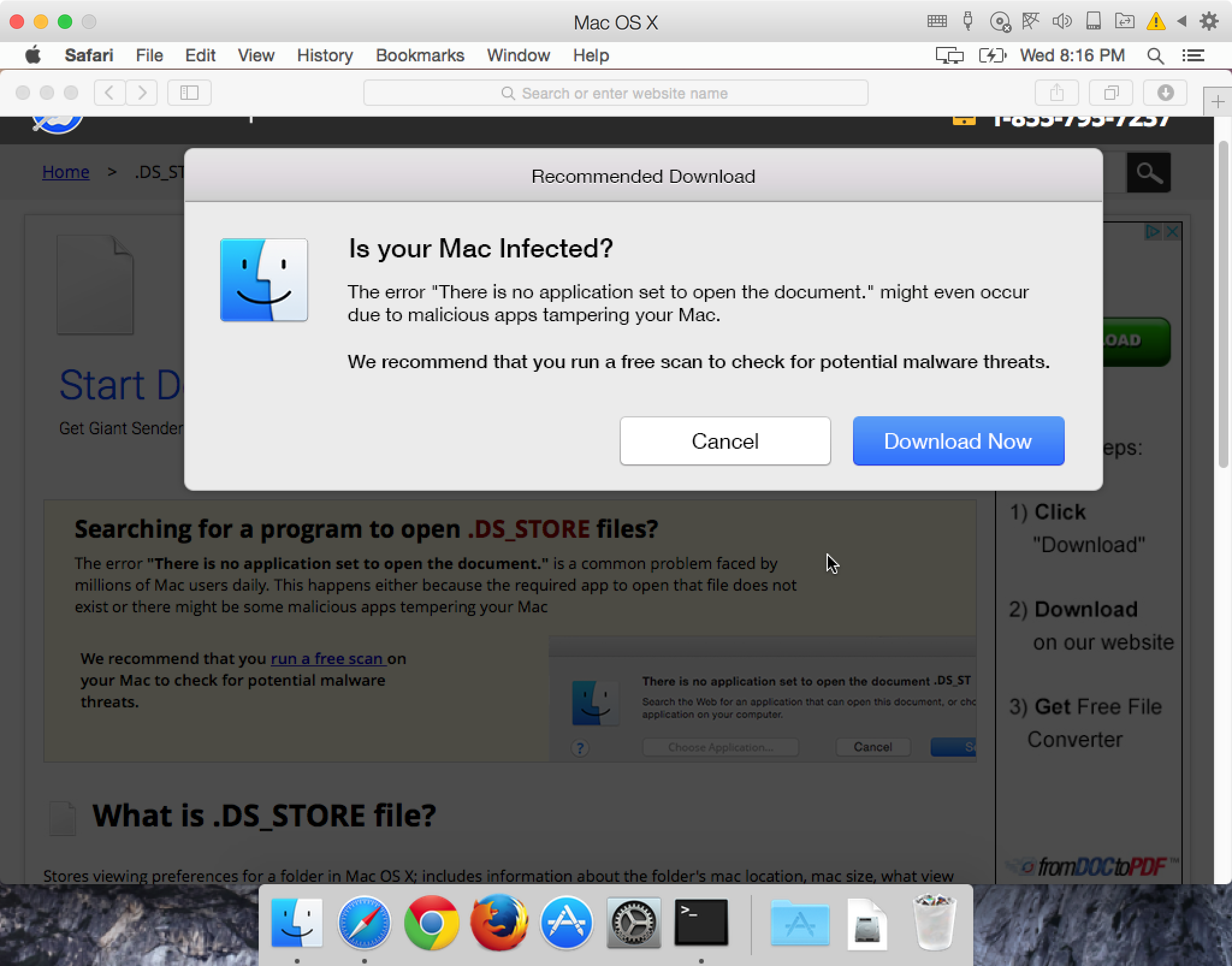The width and height of the screenshot is (1232, 966).
Task: Open System Preferences from the Dock
Action: tap(633, 923)
